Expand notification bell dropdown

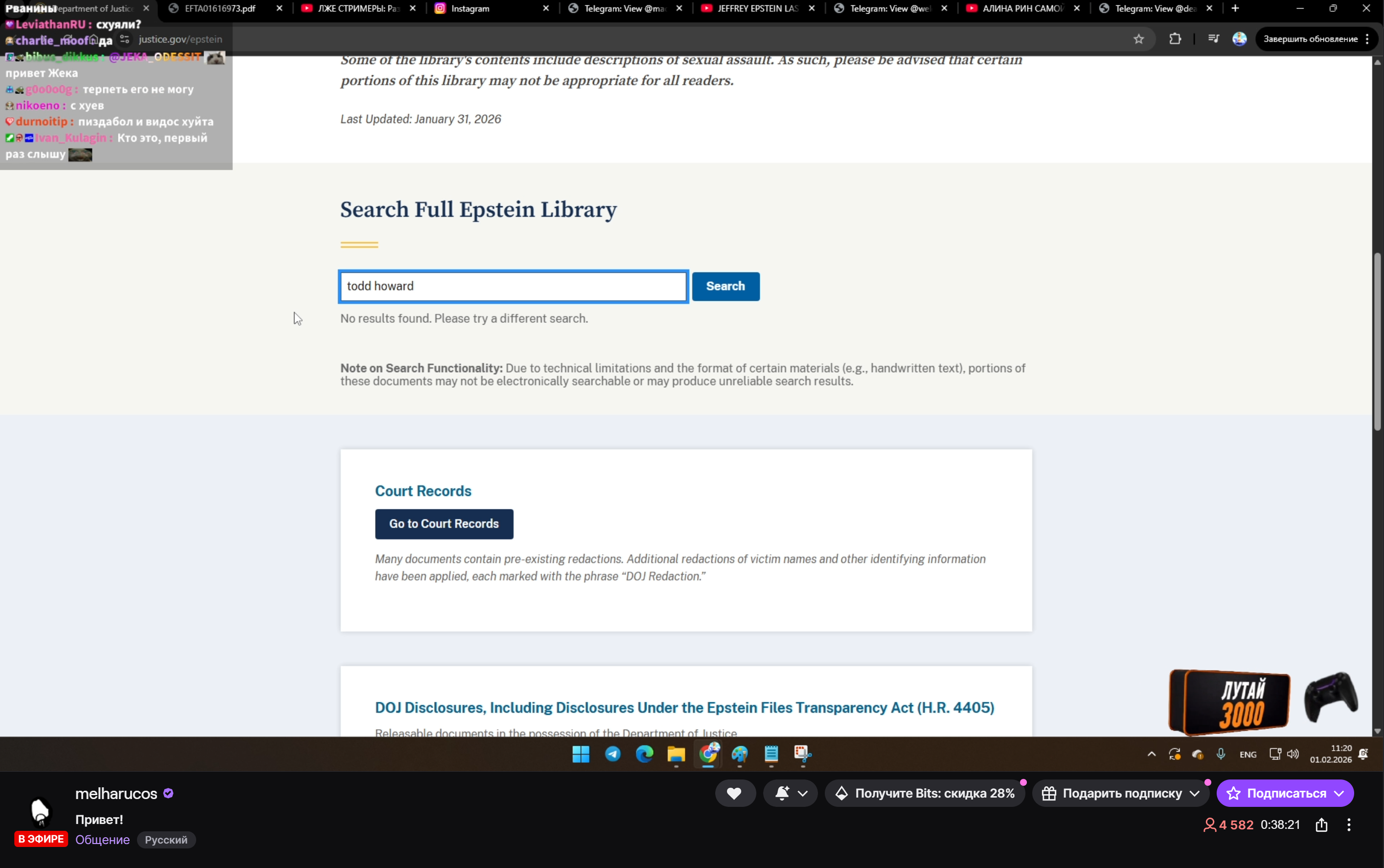pos(803,793)
